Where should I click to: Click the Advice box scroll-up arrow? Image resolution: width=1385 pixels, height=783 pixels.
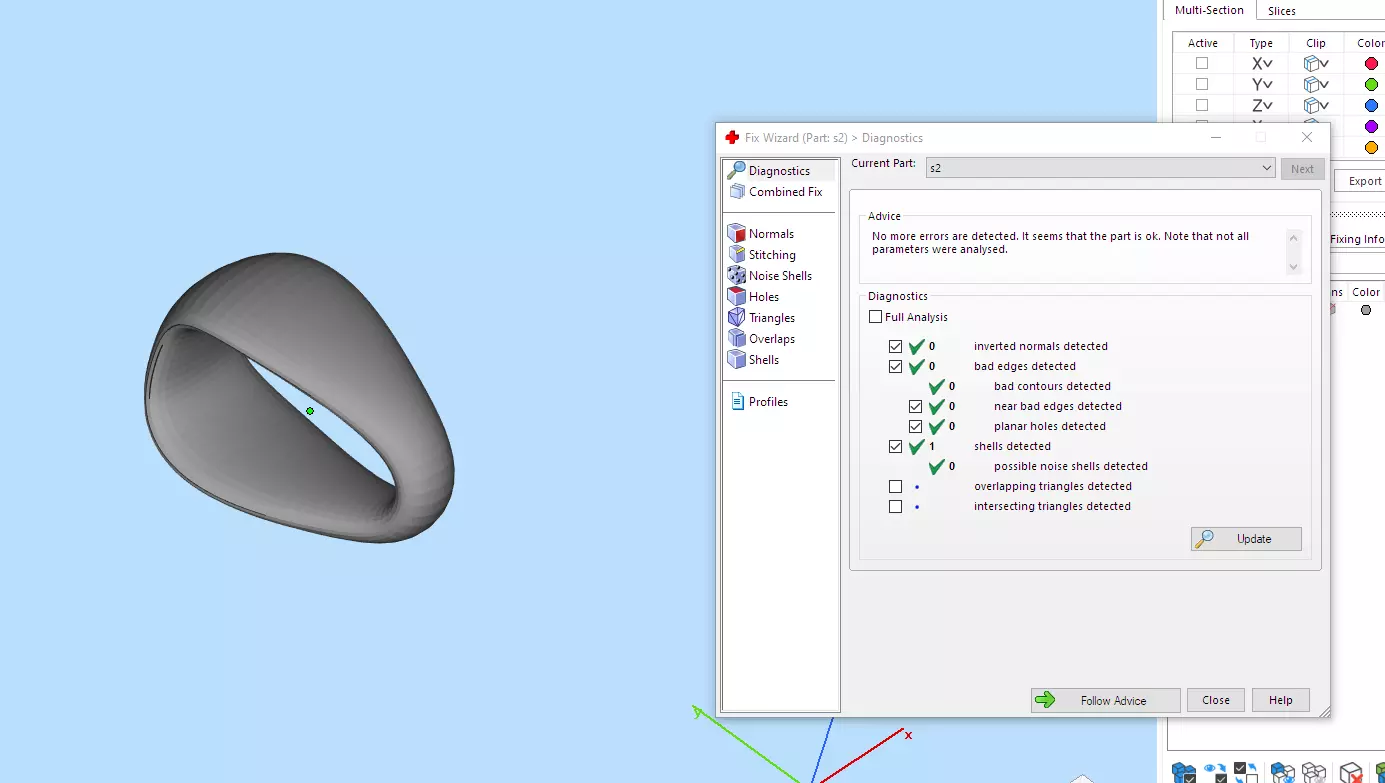[1293, 238]
